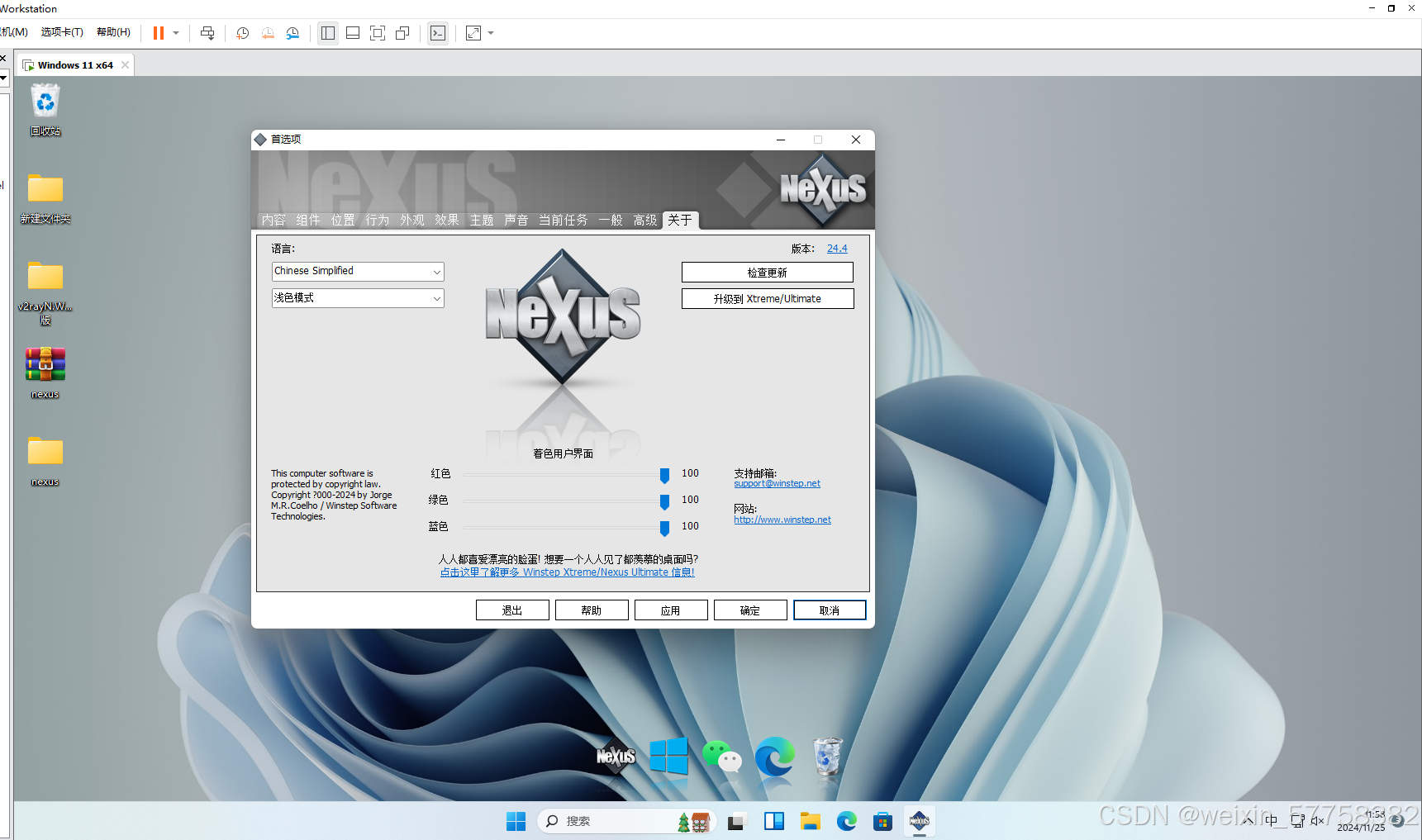This screenshot has width=1422, height=840.
Task: Click the version 24.4 link
Action: tap(837, 249)
